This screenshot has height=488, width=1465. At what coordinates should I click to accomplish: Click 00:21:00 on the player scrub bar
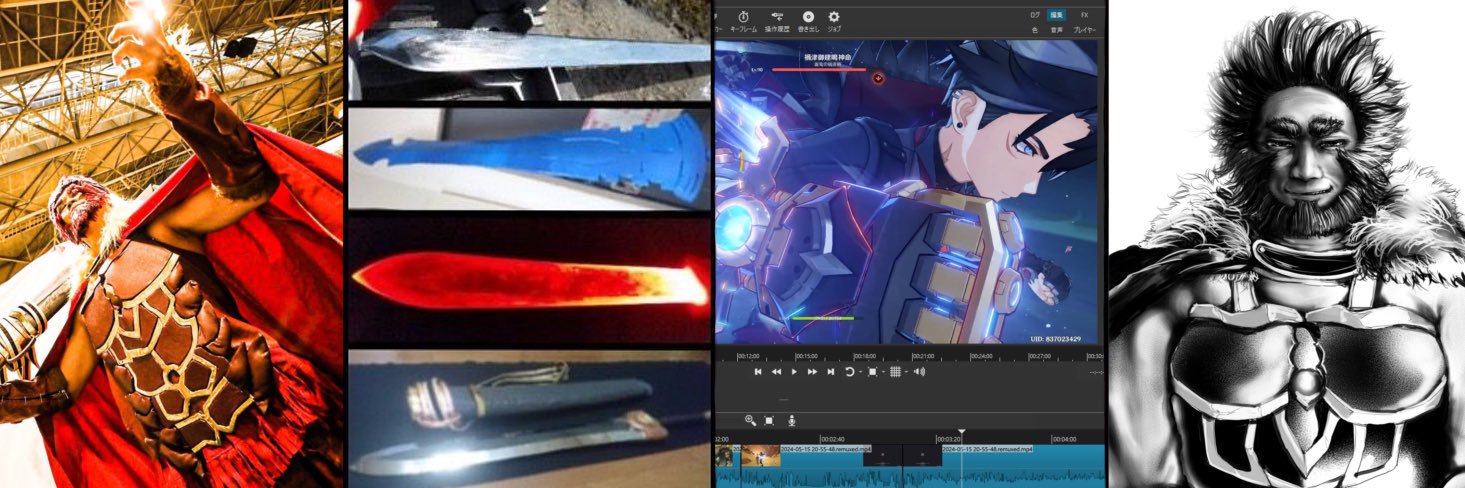(924, 356)
